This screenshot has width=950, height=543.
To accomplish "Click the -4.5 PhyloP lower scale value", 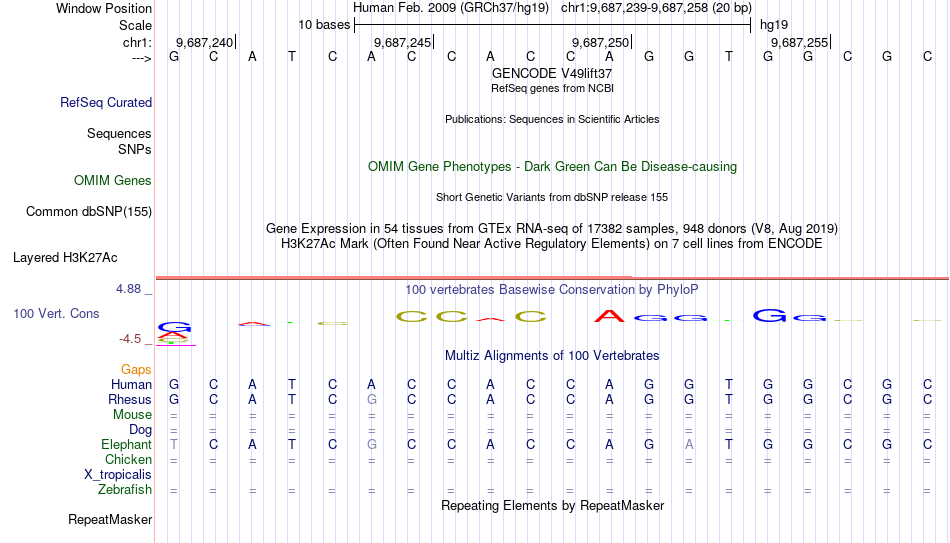I will tap(130, 339).
